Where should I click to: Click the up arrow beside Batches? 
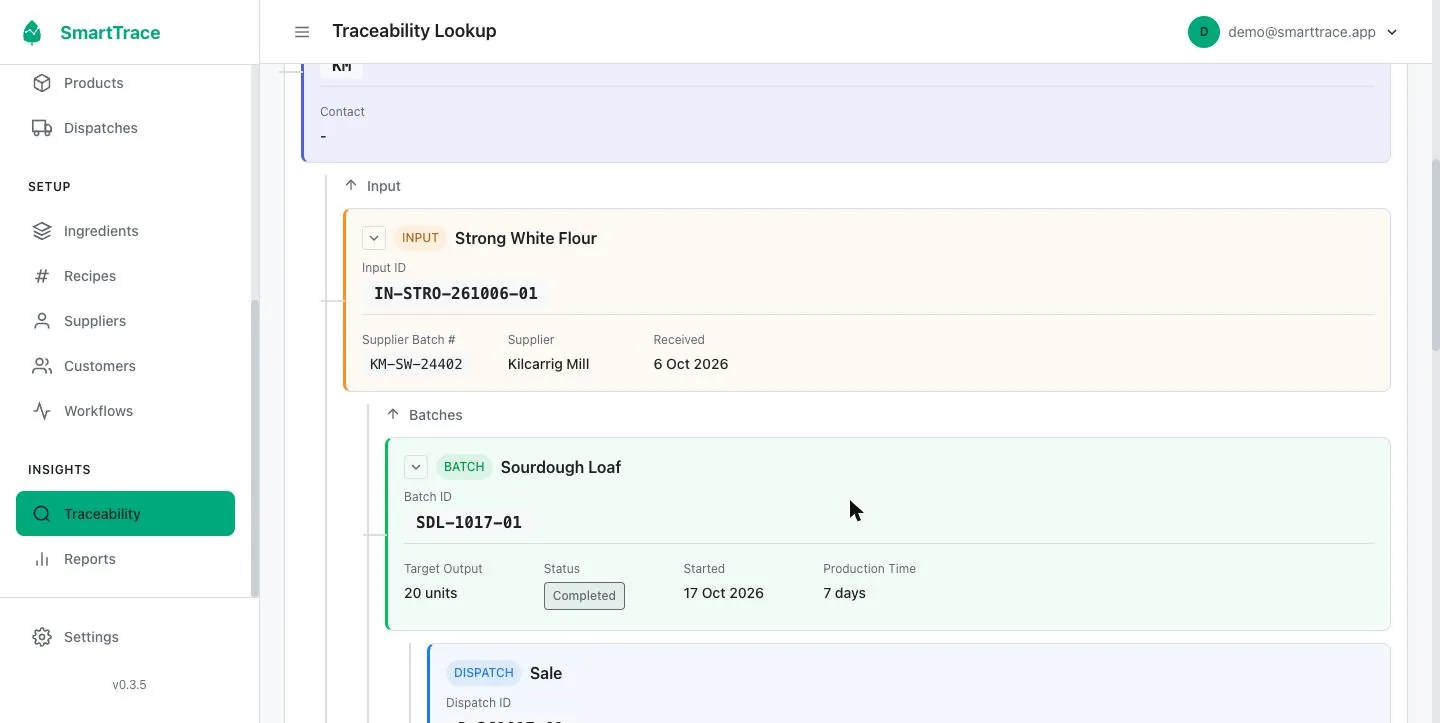pos(393,414)
